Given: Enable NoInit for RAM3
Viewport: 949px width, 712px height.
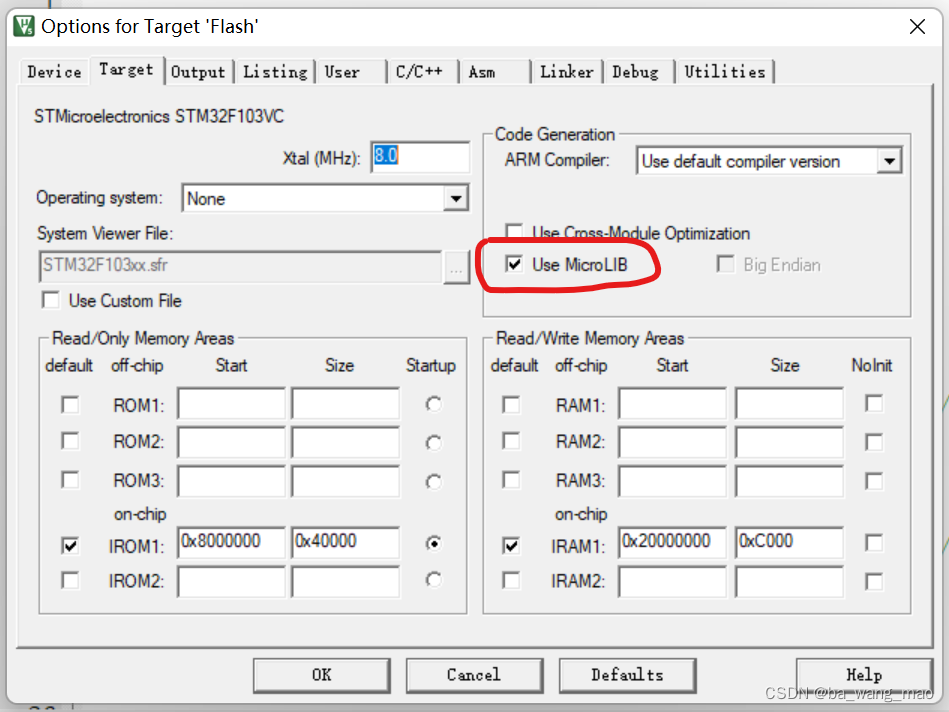Looking at the screenshot, I should tap(874, 482).
